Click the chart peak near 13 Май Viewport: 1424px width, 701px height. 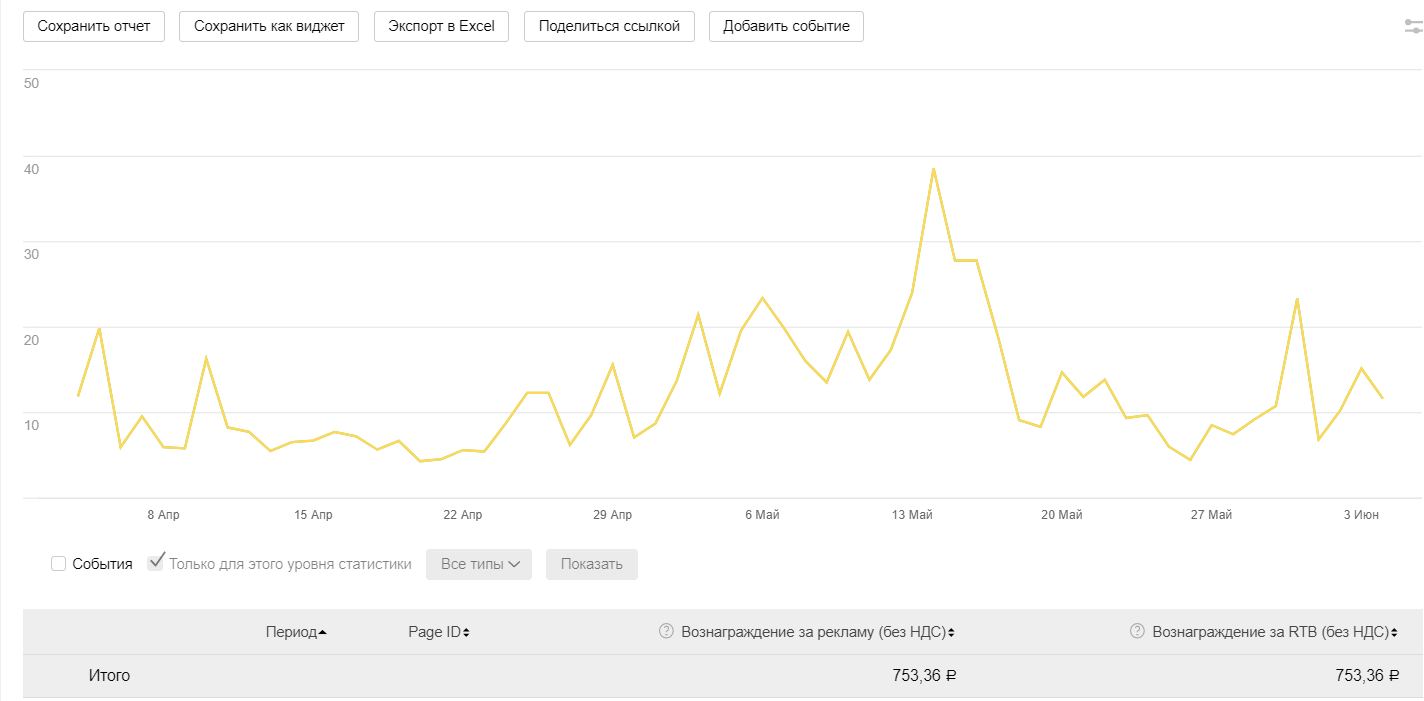pyautogui.click(x=933, y=169)
